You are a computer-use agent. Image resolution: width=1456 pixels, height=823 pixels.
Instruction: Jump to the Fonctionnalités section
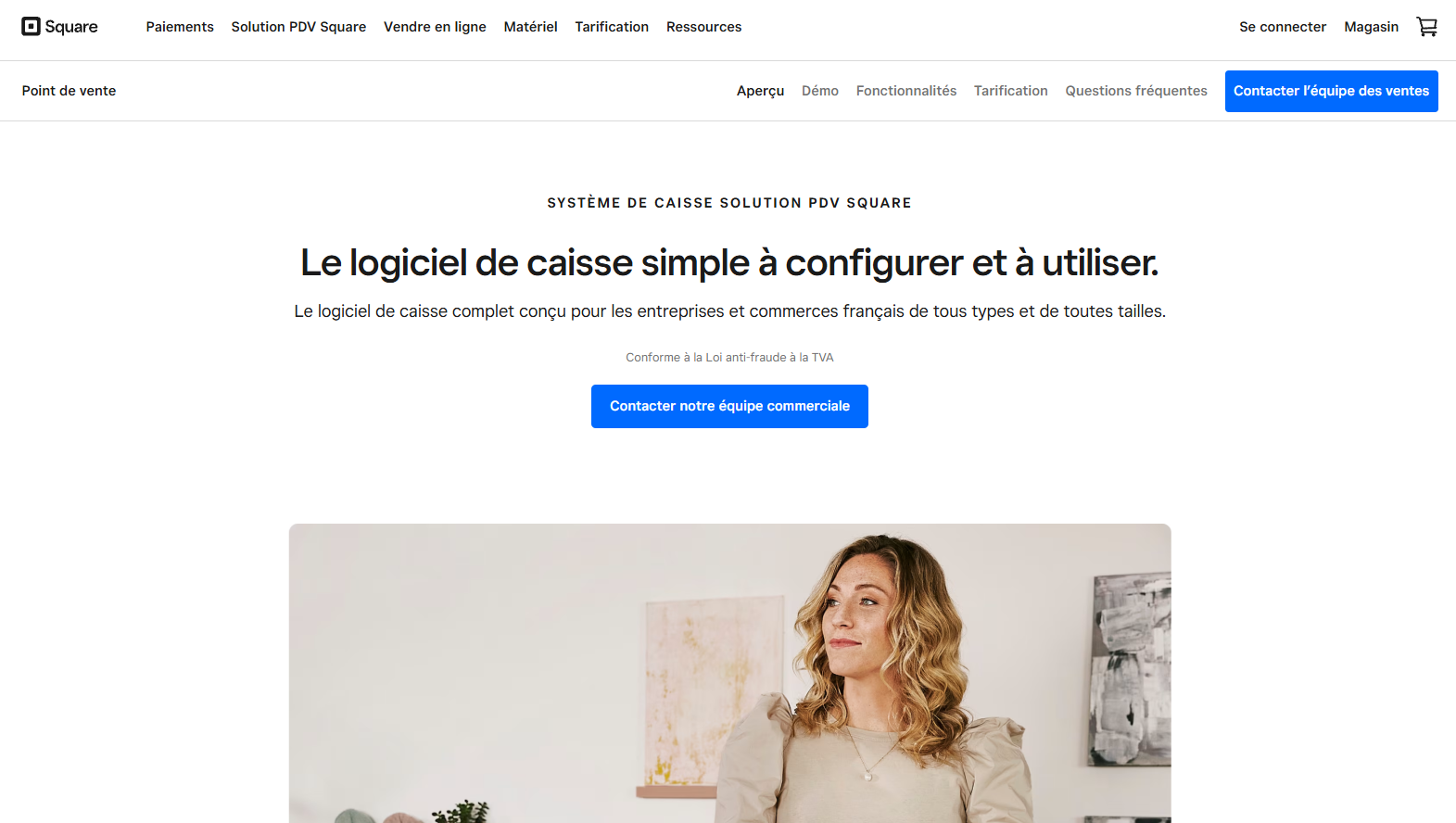906,91
